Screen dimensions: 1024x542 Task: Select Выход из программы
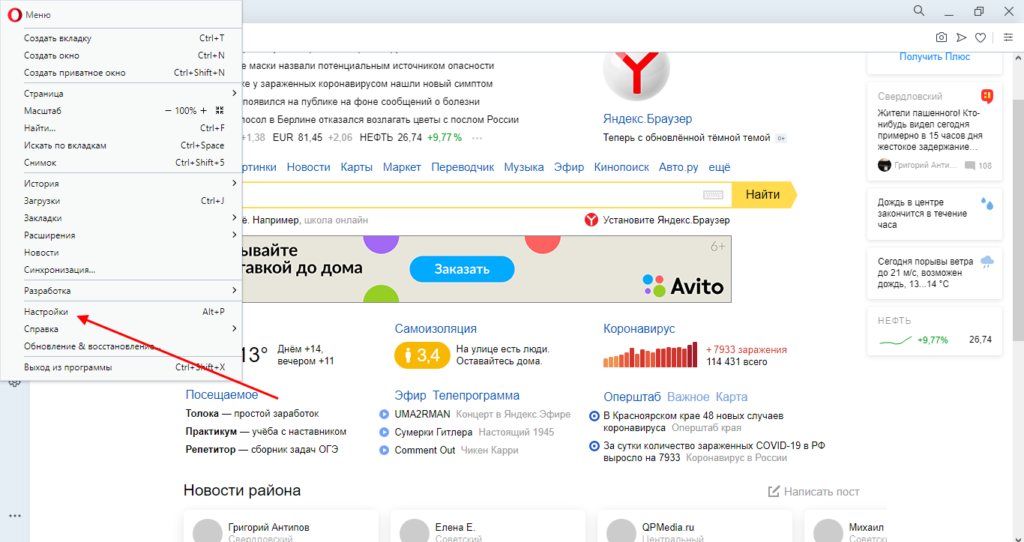click(x=121, y=368)
